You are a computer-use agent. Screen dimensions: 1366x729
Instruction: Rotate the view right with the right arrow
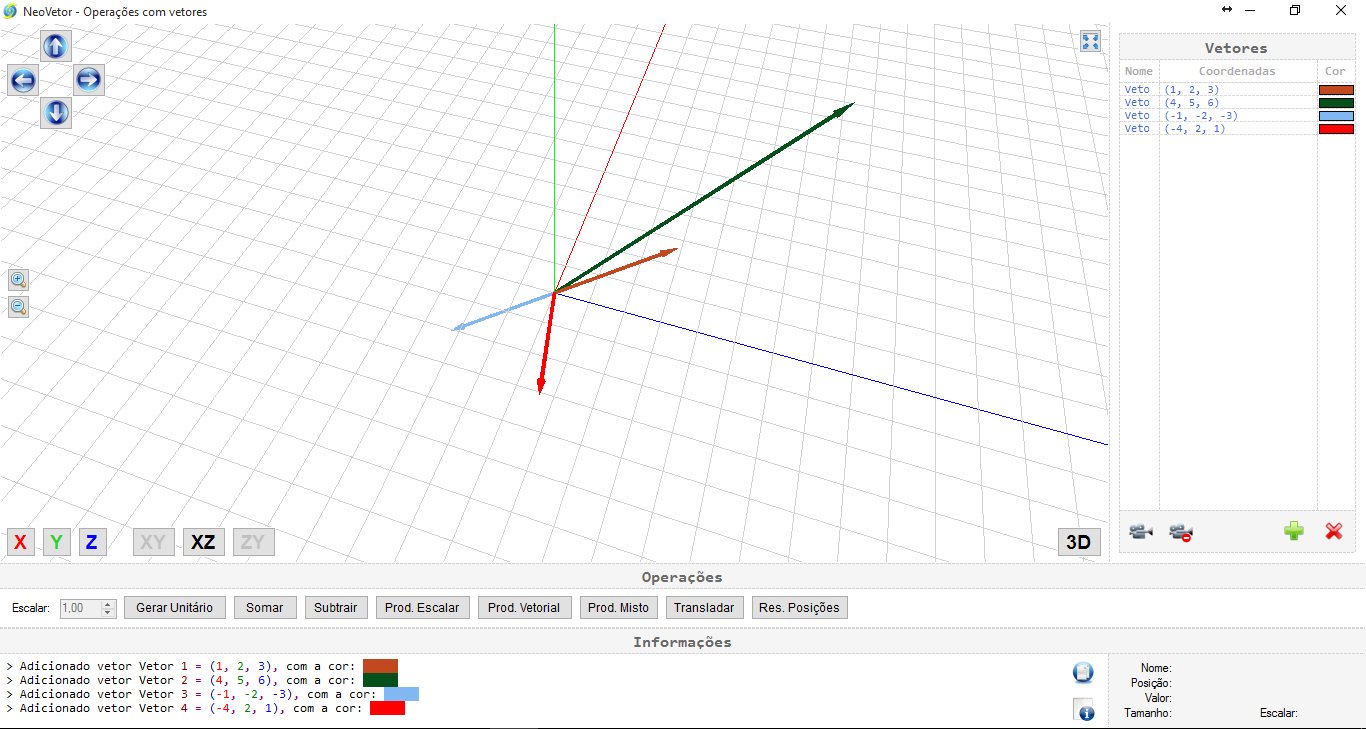[x=88, y=80]
